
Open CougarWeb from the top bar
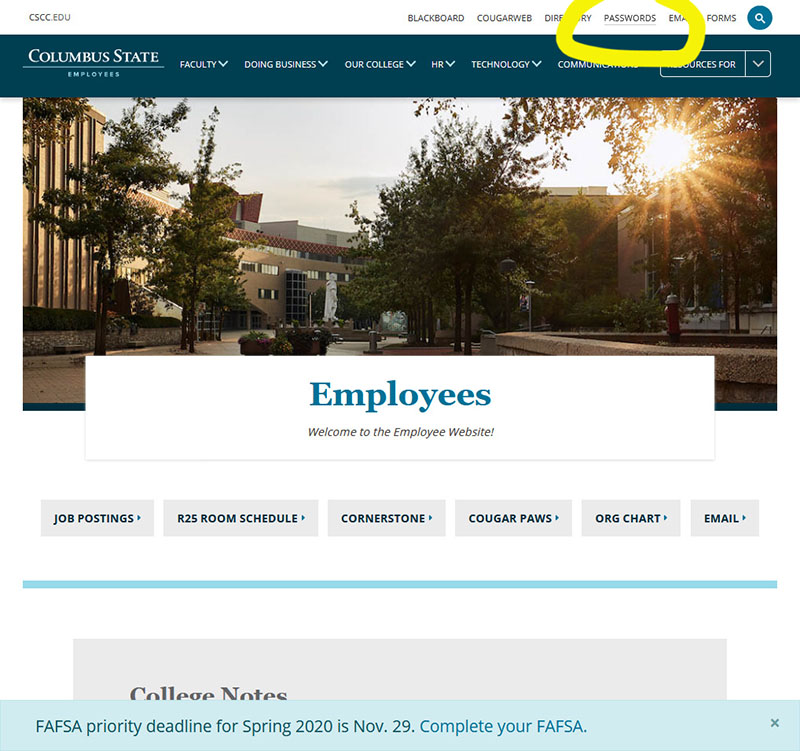click(x=504, y=18)
